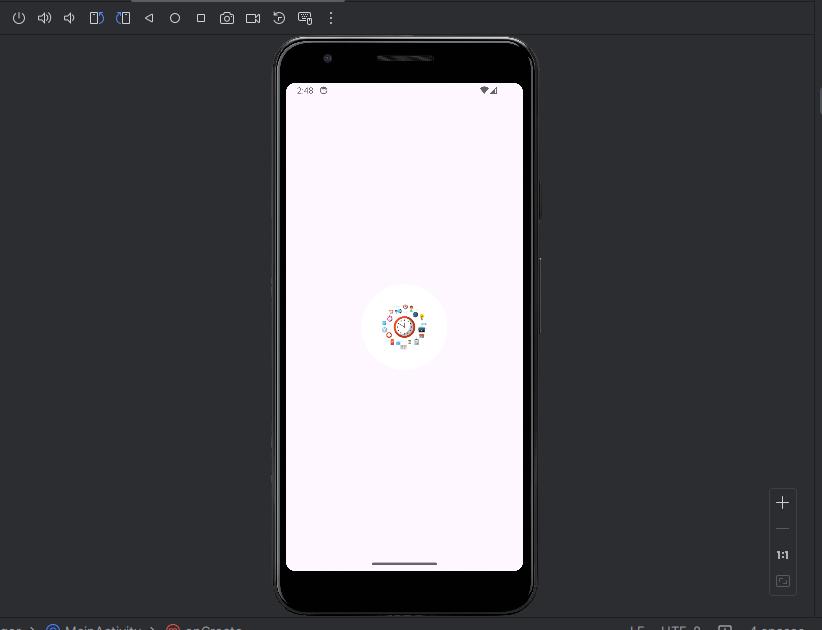Tap the Wi-Fi signal icon in phone status bar

(484, 90)
